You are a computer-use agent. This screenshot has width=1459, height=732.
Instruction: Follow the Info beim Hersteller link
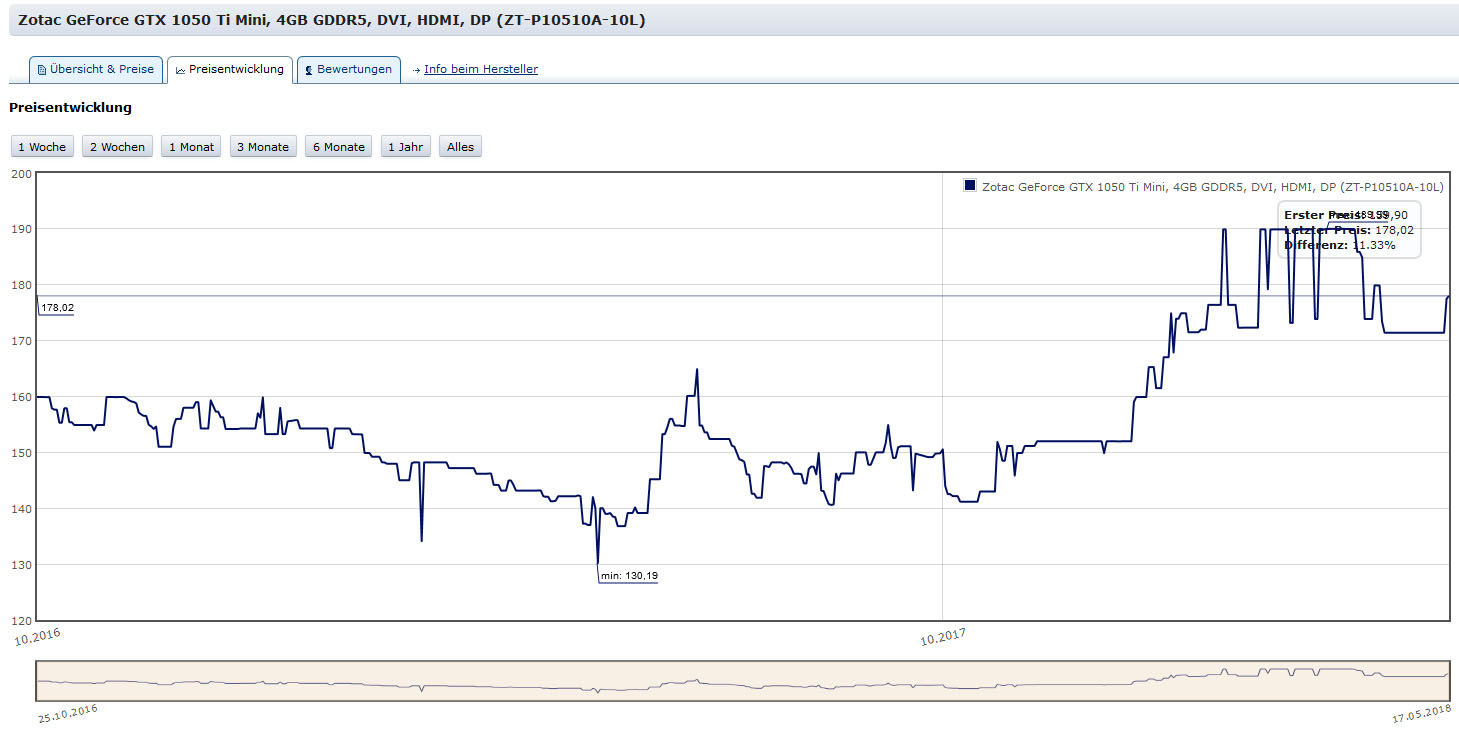pos(481,69)
